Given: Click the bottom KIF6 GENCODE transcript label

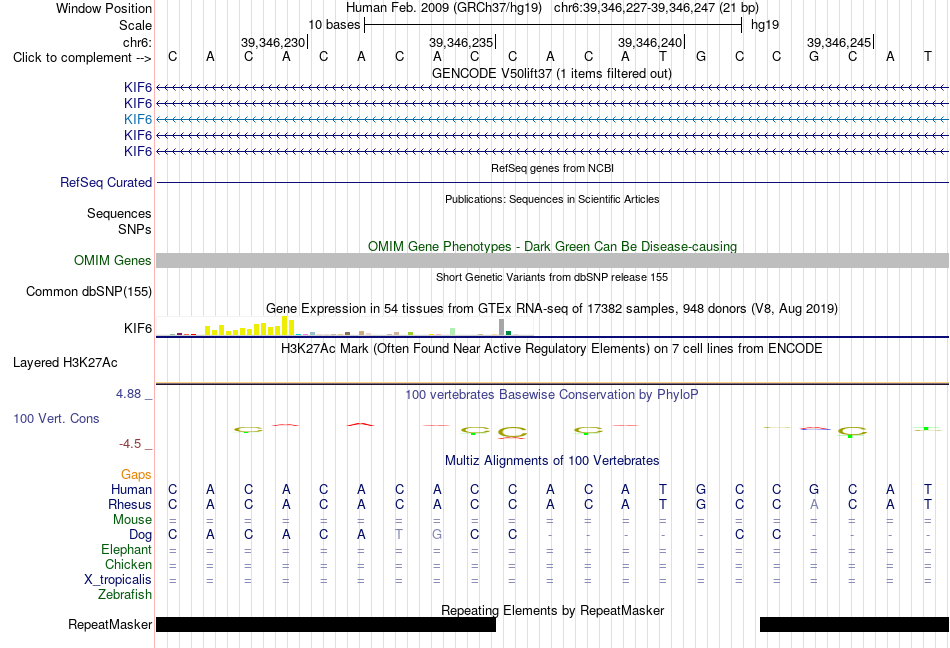Looking at the screenshot, I should pos(138,151).
